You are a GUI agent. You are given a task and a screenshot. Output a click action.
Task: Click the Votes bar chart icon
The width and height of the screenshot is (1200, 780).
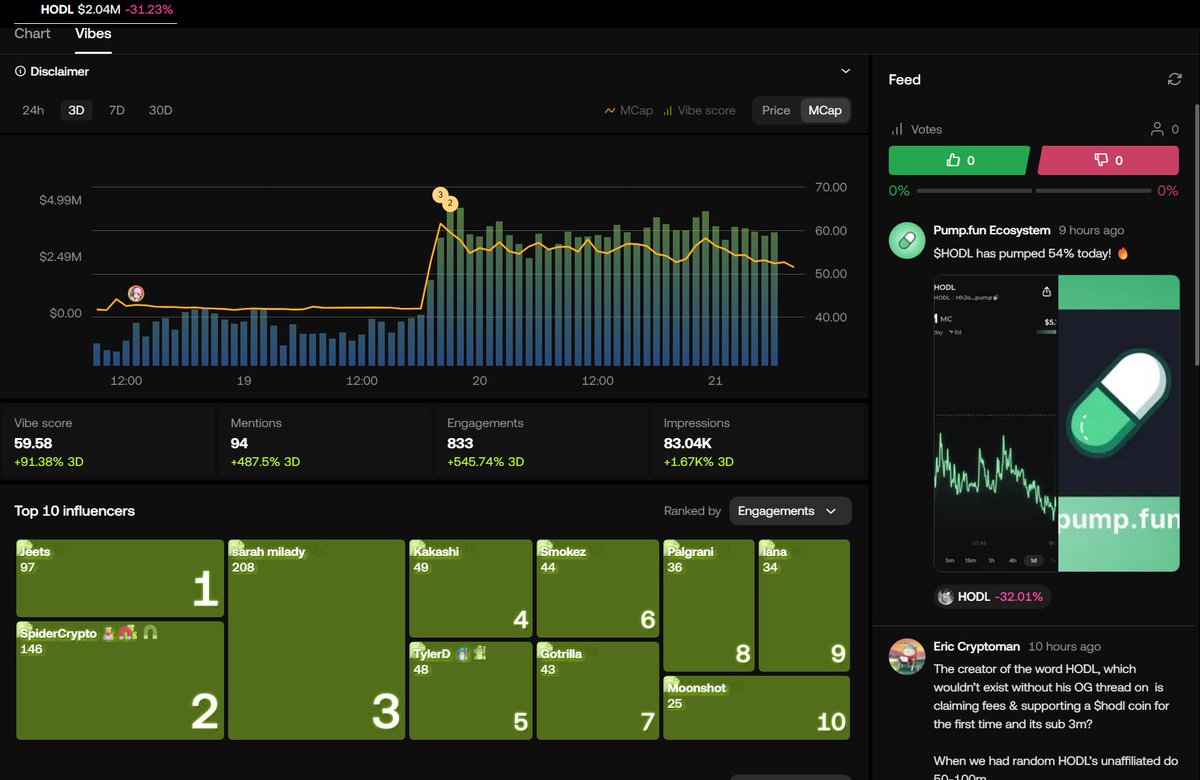coord(897,129)
